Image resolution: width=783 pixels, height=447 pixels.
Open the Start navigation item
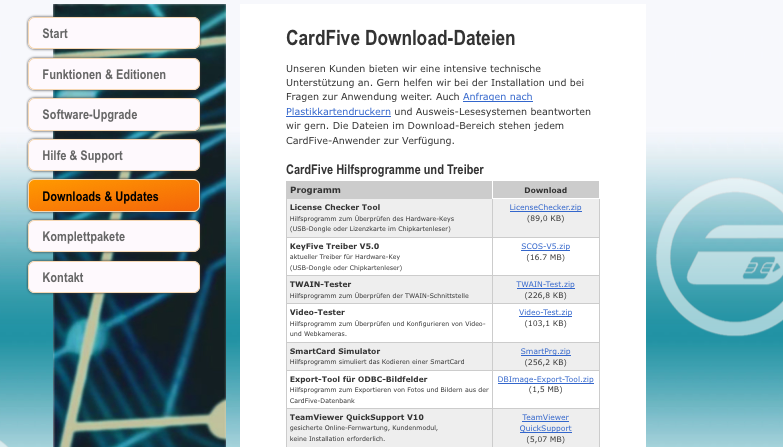[114, 33]
